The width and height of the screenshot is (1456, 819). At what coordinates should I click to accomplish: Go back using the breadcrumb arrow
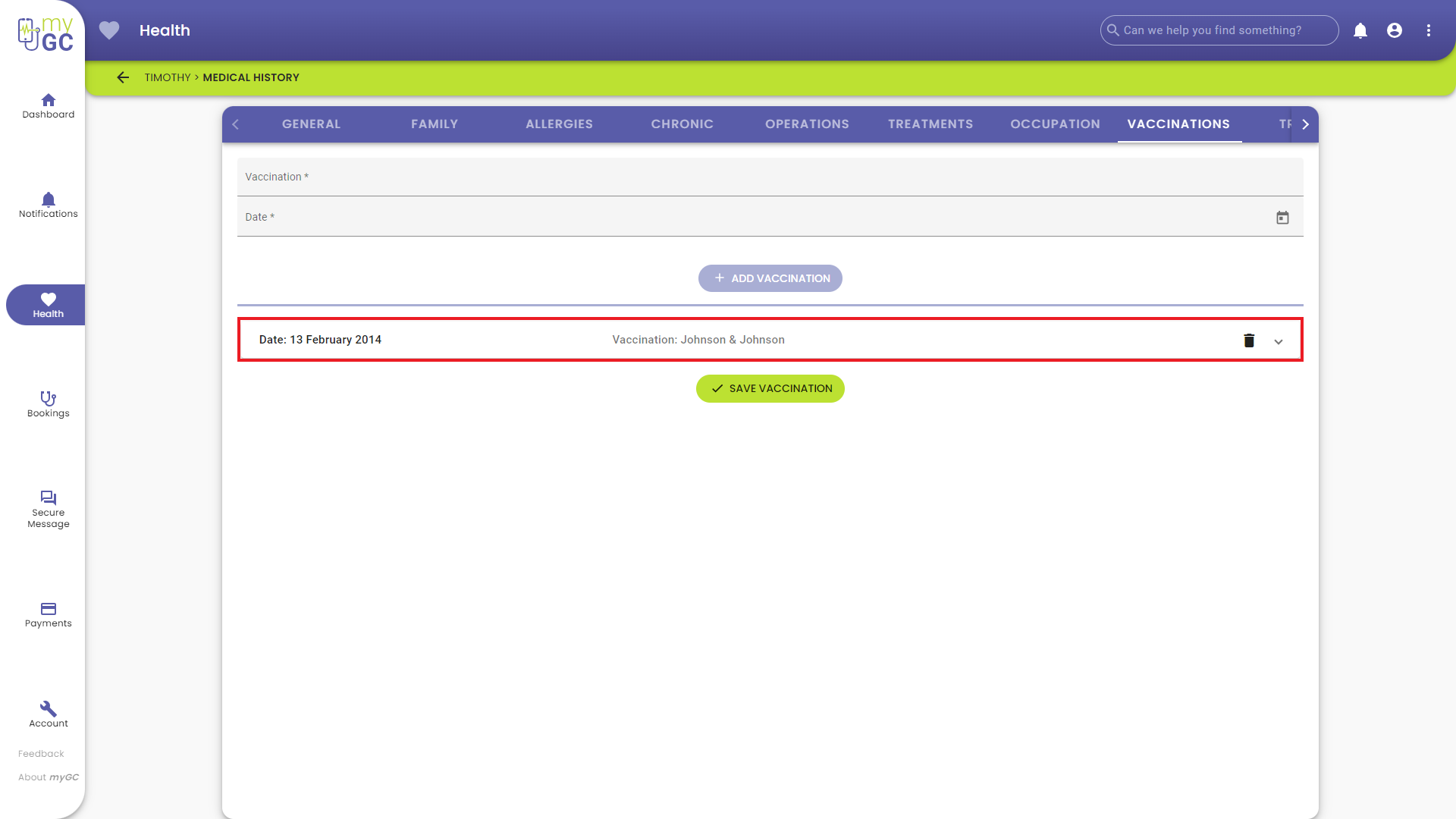click(123, 77)
